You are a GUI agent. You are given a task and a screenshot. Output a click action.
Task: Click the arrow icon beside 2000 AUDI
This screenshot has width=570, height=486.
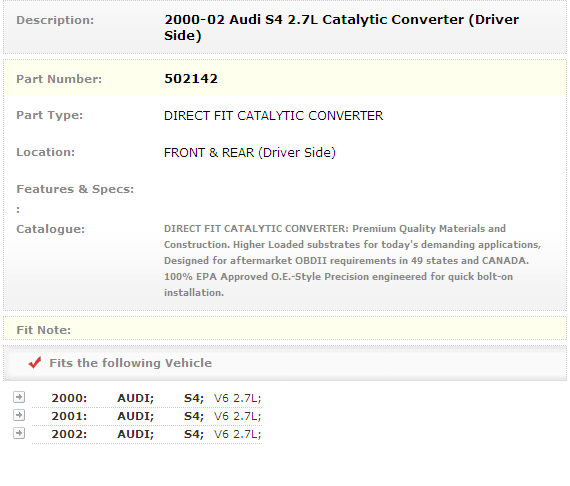pos(19,397)
